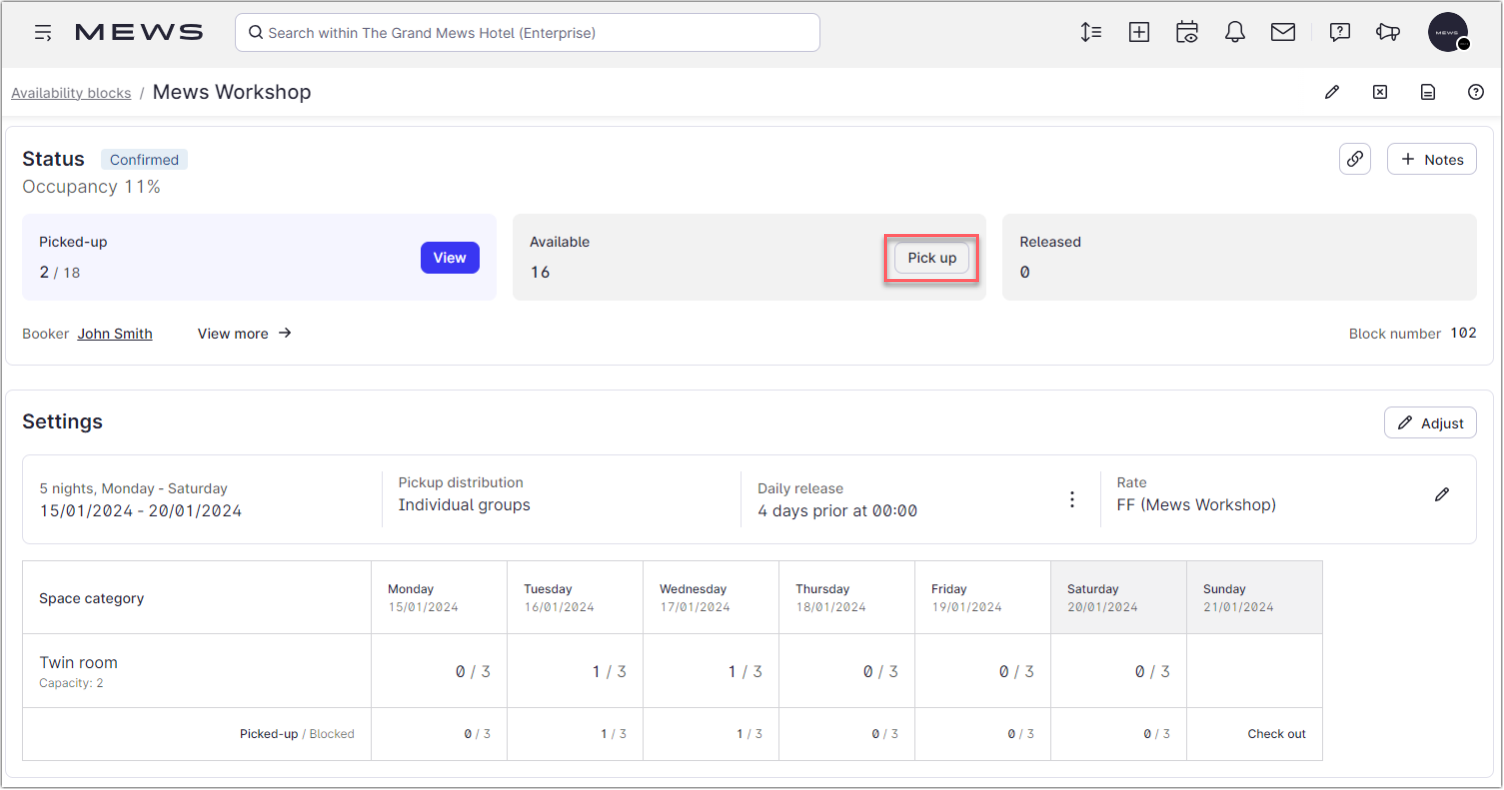This screenshot has width=1504, height=790.
Task: Click the Twin room space category
Action: (78, 662)
